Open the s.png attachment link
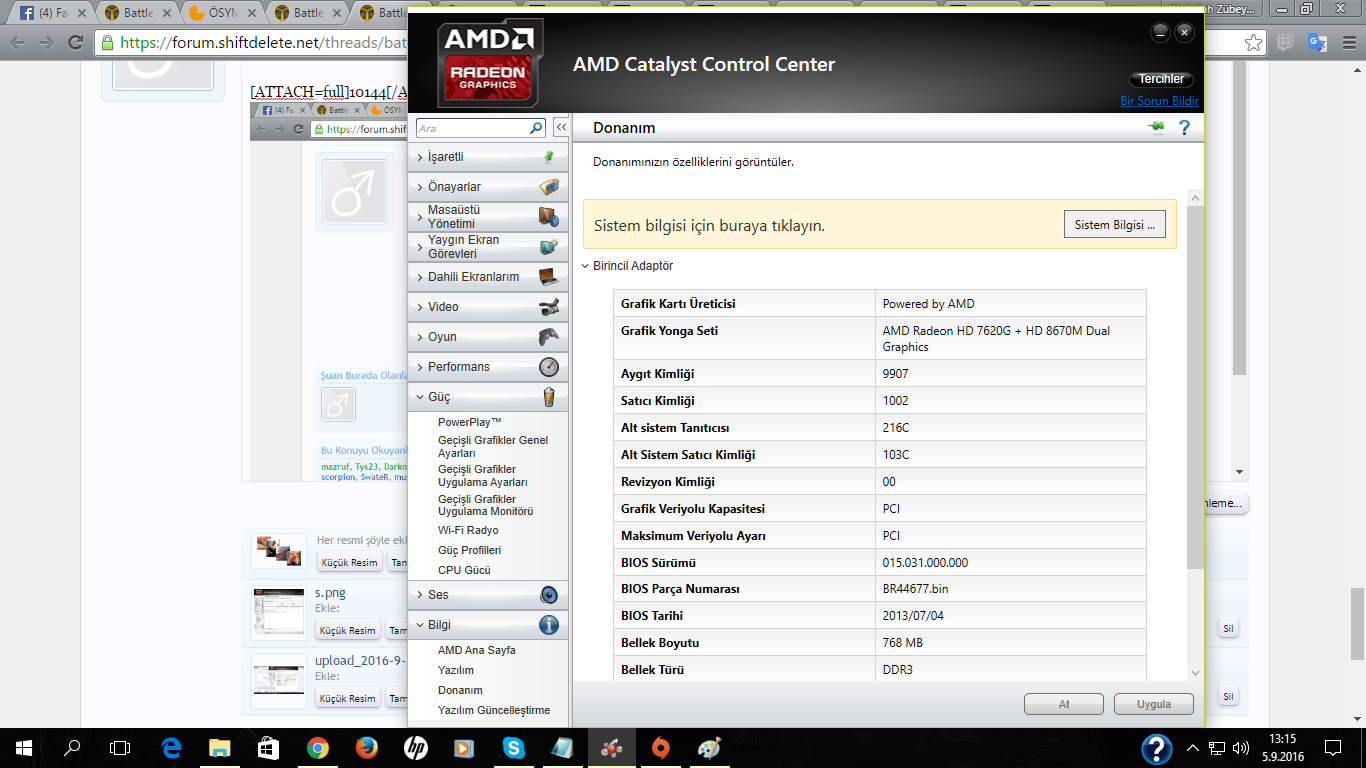Image resolution: width=1366 pixels, height=768 pixels. (330, 593)
